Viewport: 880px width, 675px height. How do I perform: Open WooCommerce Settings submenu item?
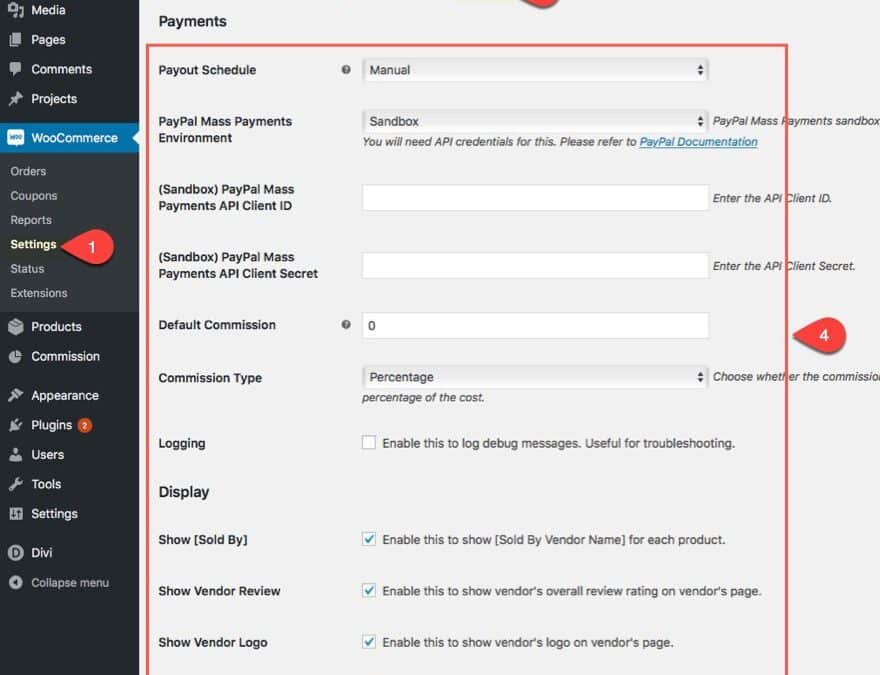[33, 244]
